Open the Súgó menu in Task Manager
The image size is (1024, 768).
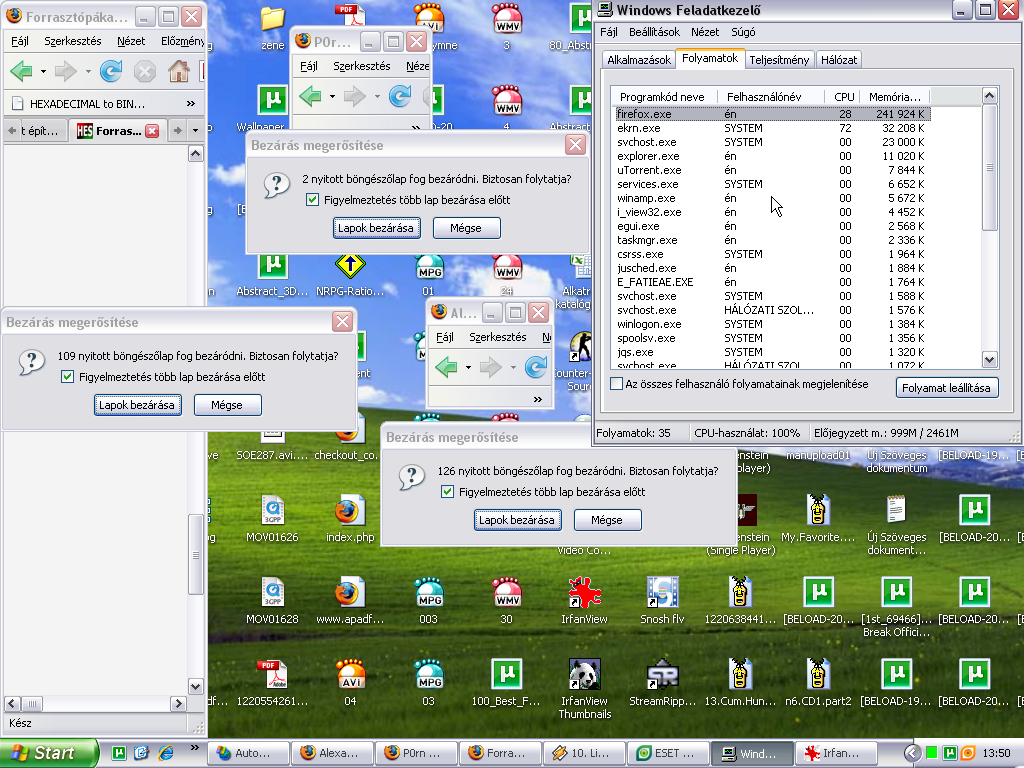pos(743,32)
